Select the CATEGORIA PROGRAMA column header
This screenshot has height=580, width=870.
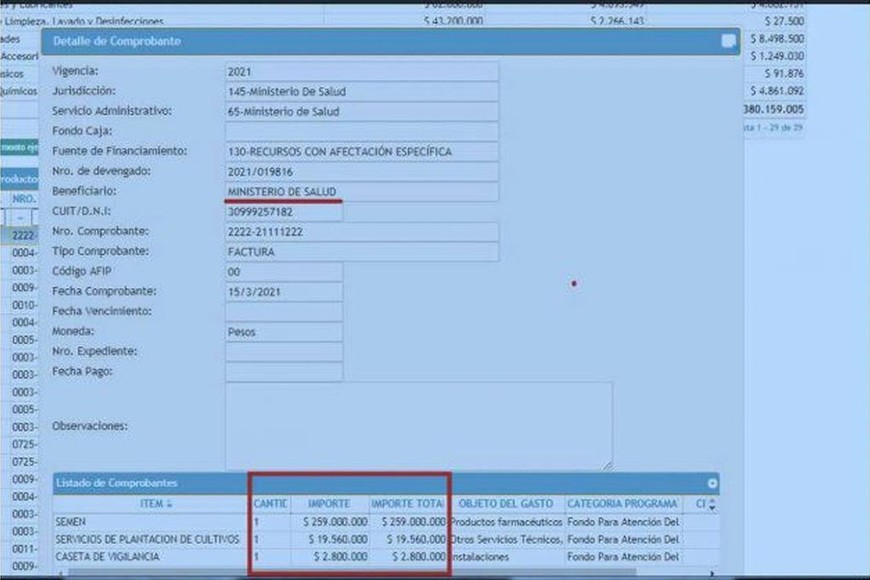622,504
